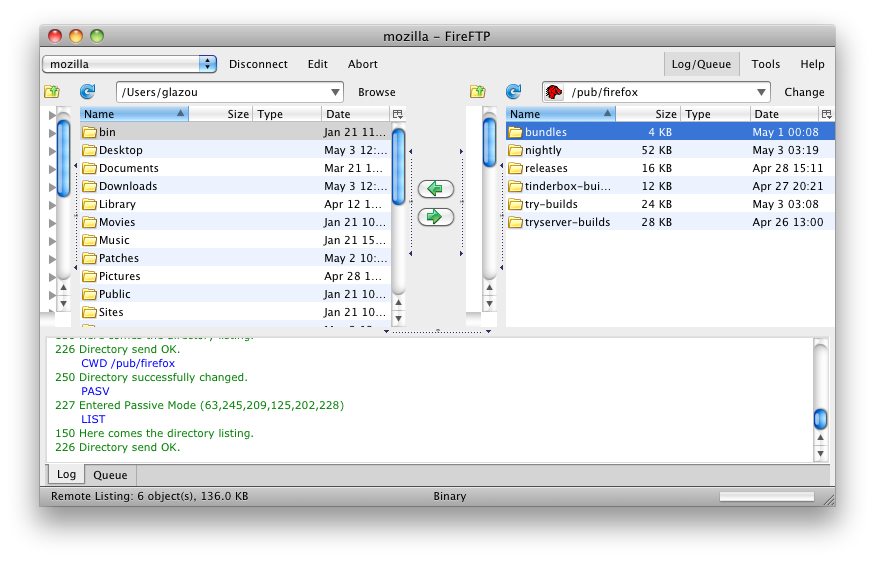This screenshot has height=561, width=875.
Task: Open the local column picker icon
Action: tap(398, 114)
